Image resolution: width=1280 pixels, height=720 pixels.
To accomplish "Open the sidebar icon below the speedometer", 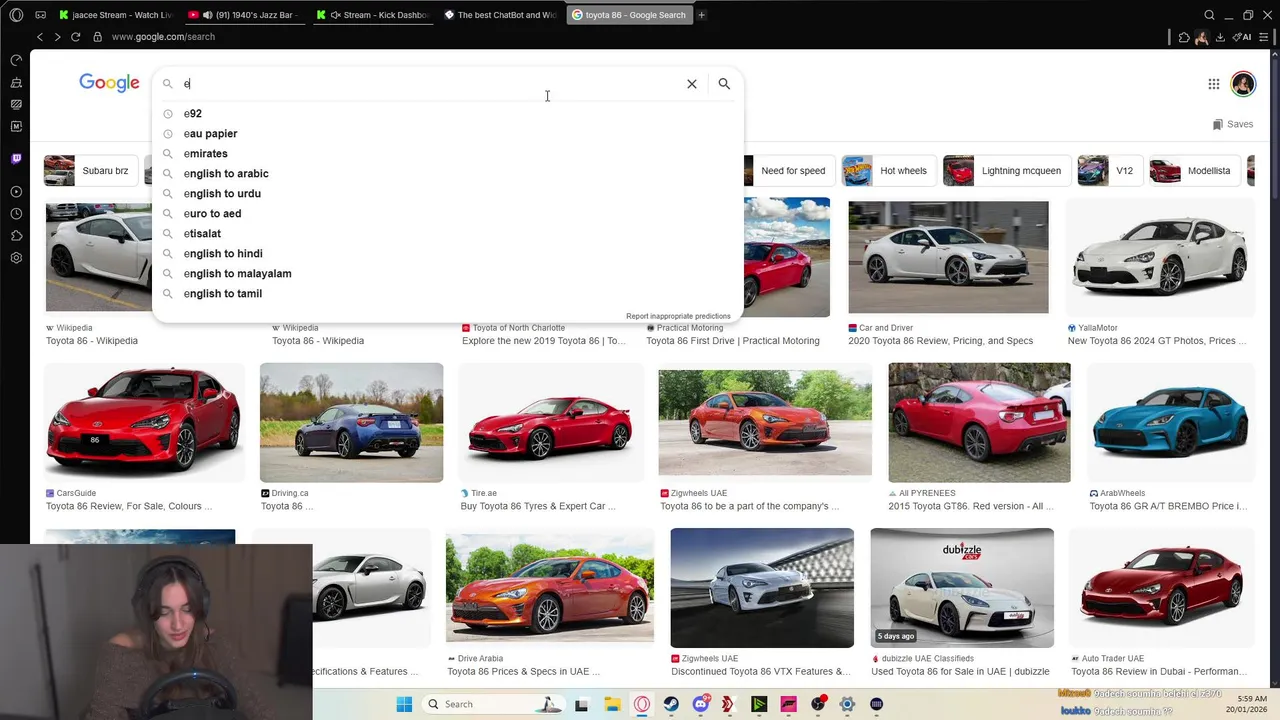I will point(16,82).
